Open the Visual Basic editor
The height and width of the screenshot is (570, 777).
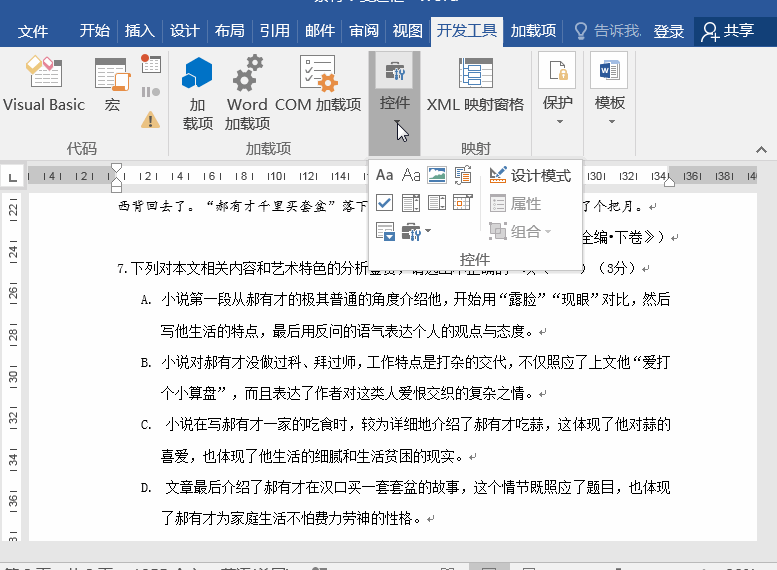44,84
